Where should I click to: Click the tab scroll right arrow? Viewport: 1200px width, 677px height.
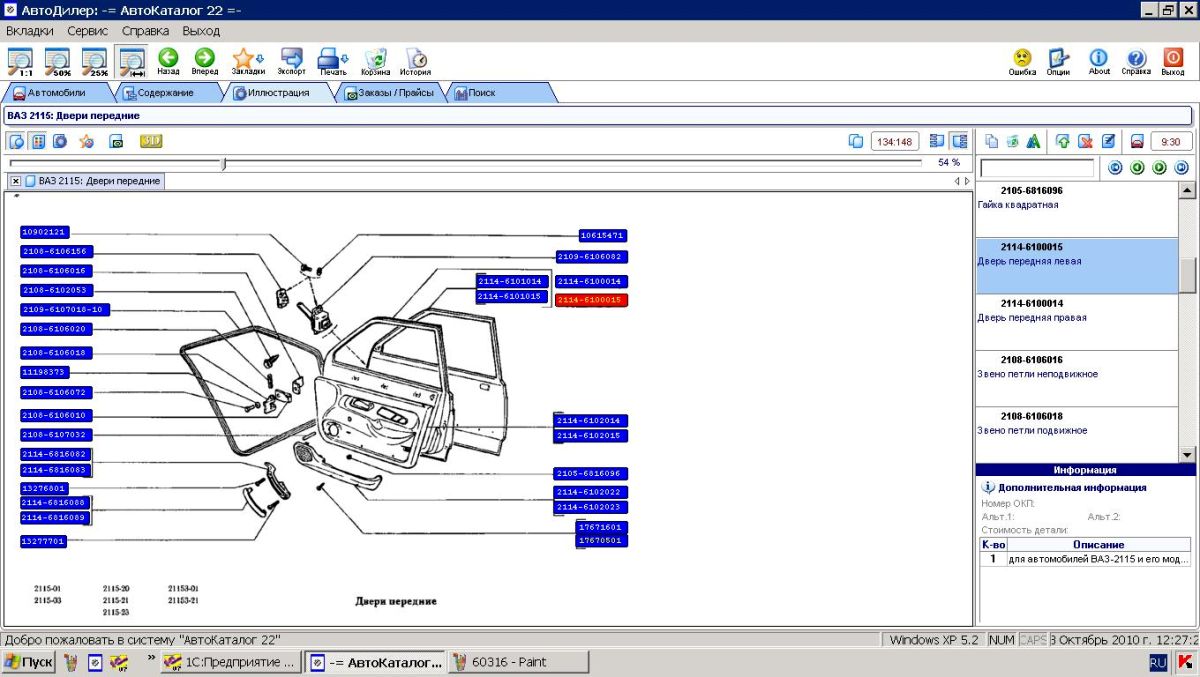coord(966,181)
